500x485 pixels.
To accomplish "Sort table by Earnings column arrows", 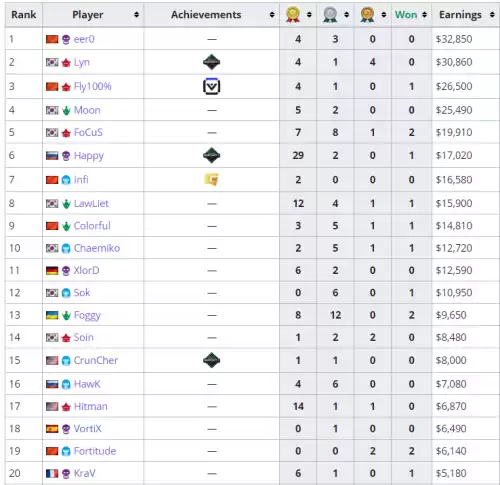I will [x=492, y=15].
